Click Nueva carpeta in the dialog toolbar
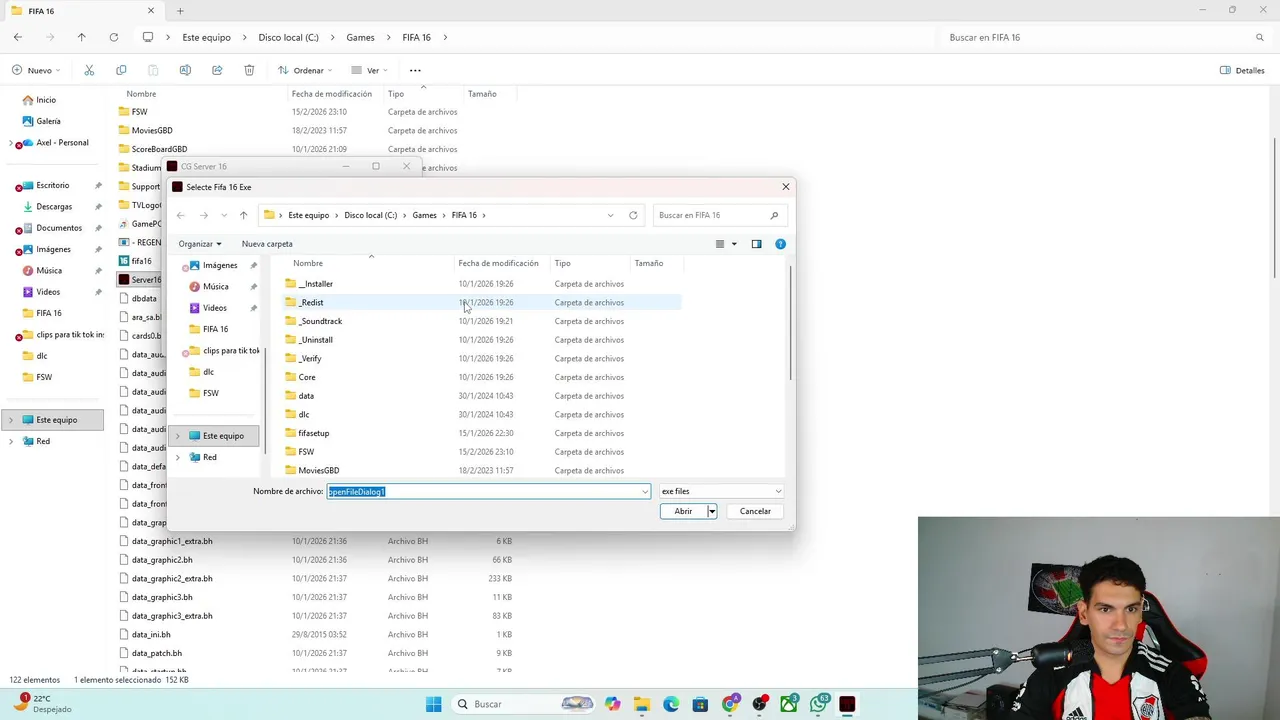 click(267, 244)
